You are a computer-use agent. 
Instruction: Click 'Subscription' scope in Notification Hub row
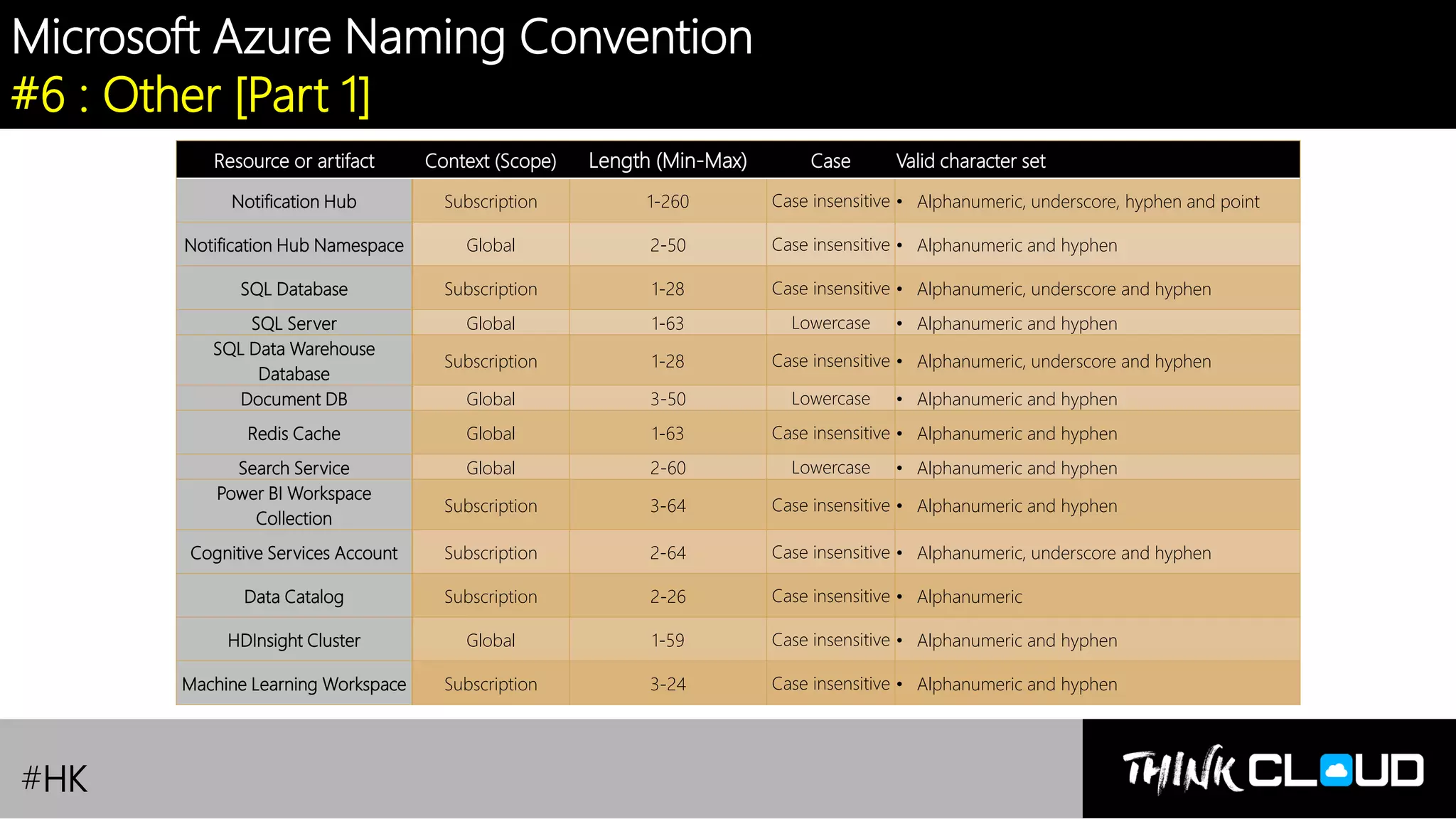click(491, 202)
